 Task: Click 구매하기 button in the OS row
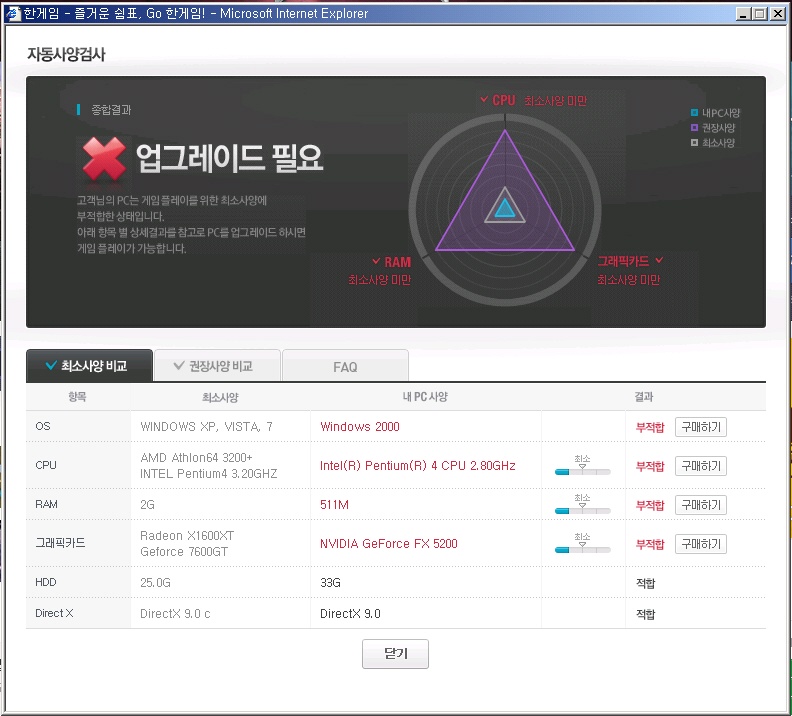[701, 427]
